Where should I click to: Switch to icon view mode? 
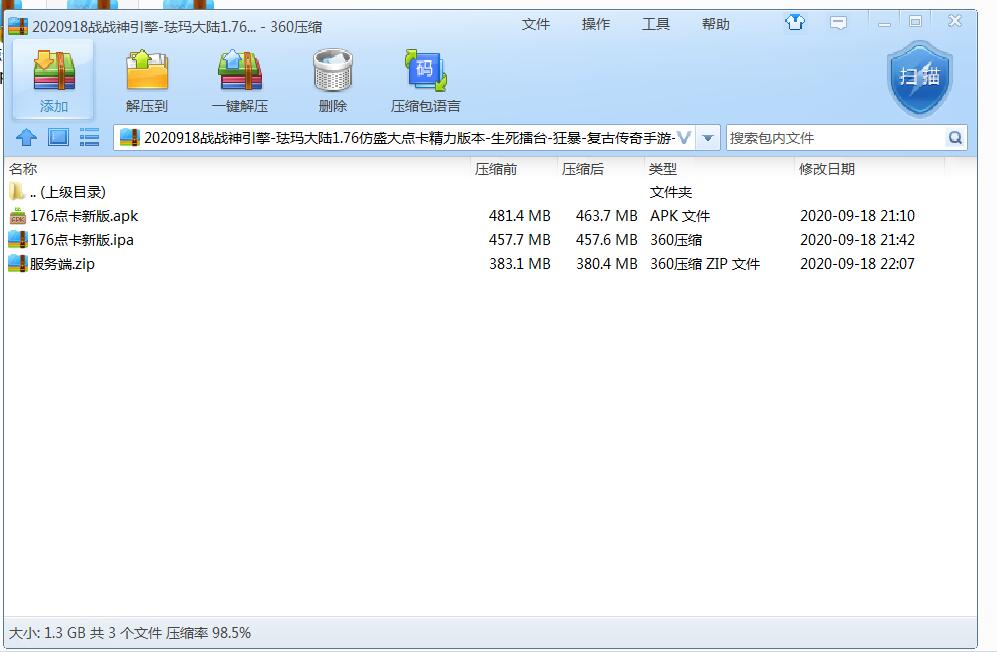(x=58, y=138)
